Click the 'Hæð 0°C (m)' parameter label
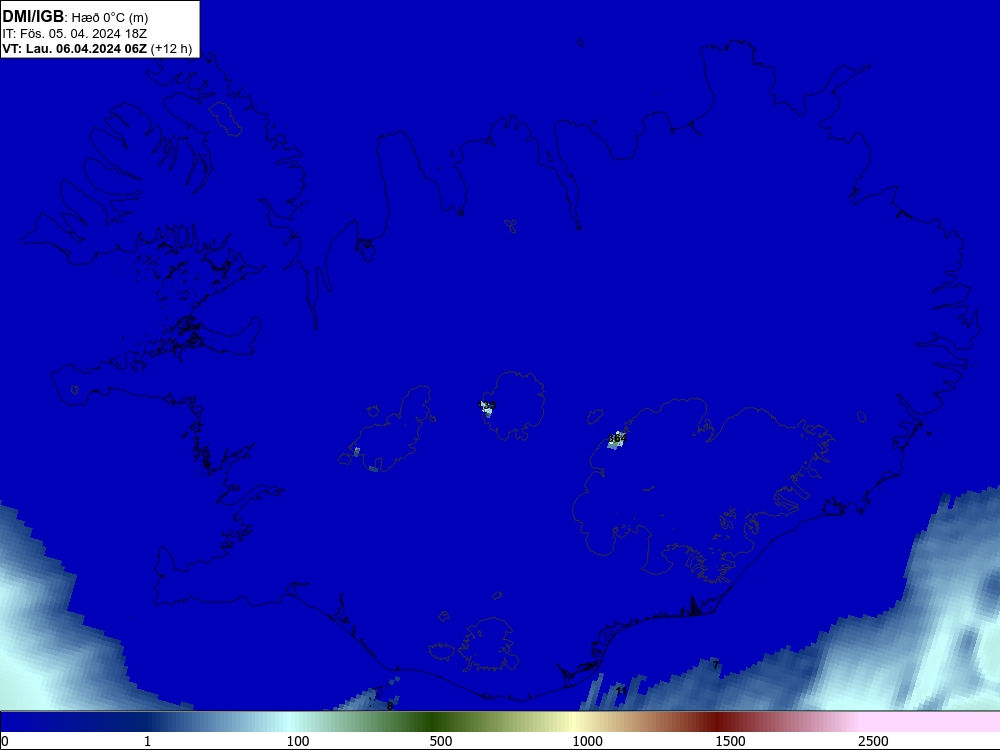Screen dimensions: 1000x750 [x=110, y=18]
